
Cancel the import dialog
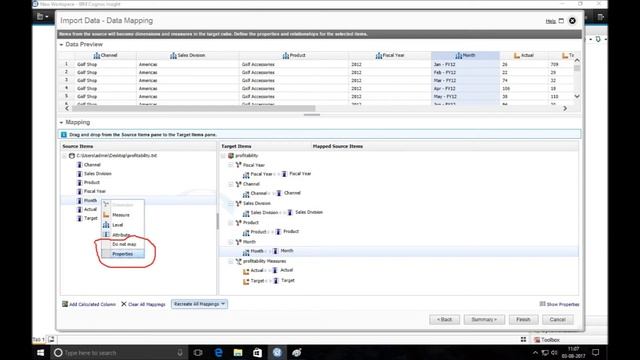coord(558,320)
